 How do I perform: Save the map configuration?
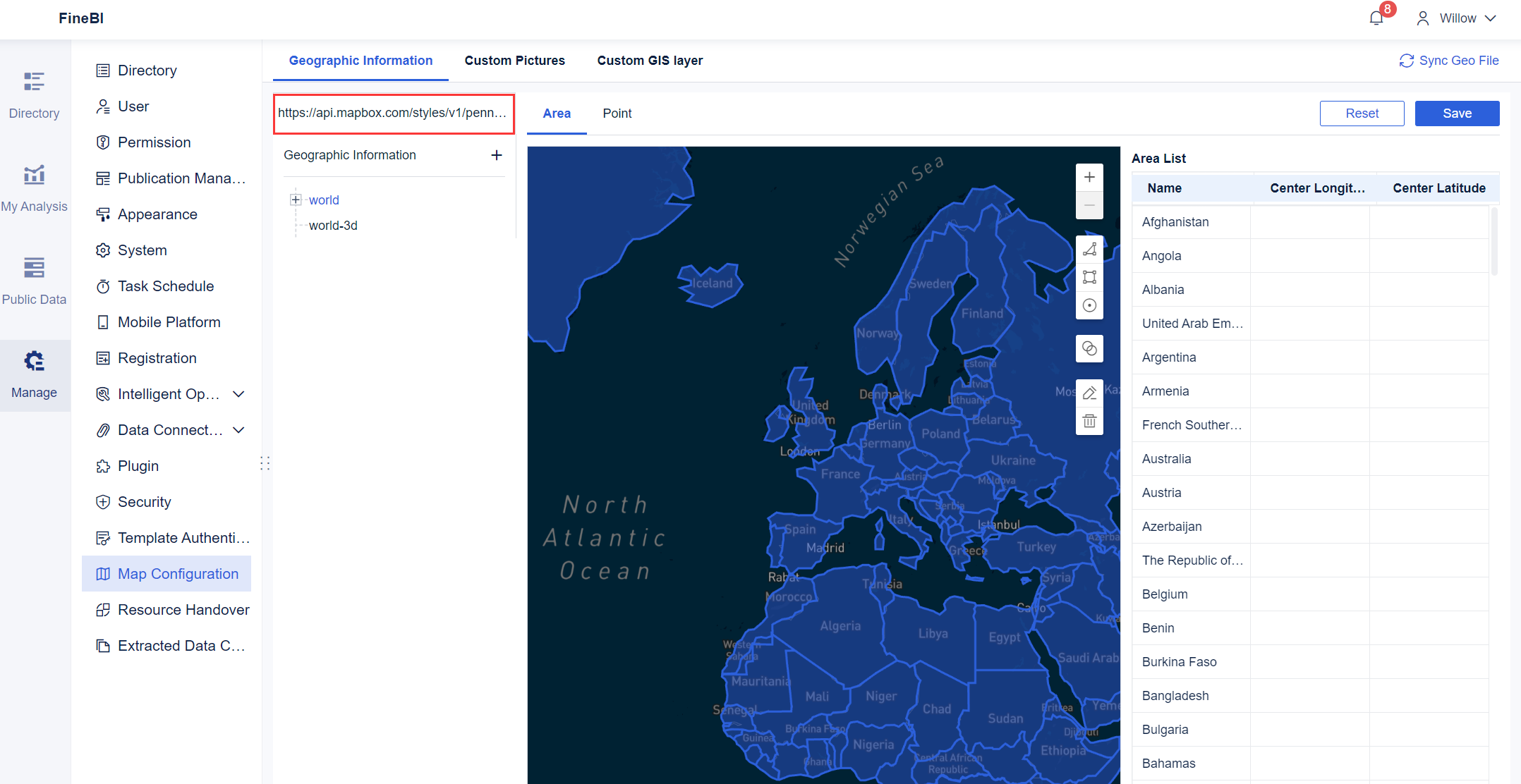click(x=1457, y=113)
